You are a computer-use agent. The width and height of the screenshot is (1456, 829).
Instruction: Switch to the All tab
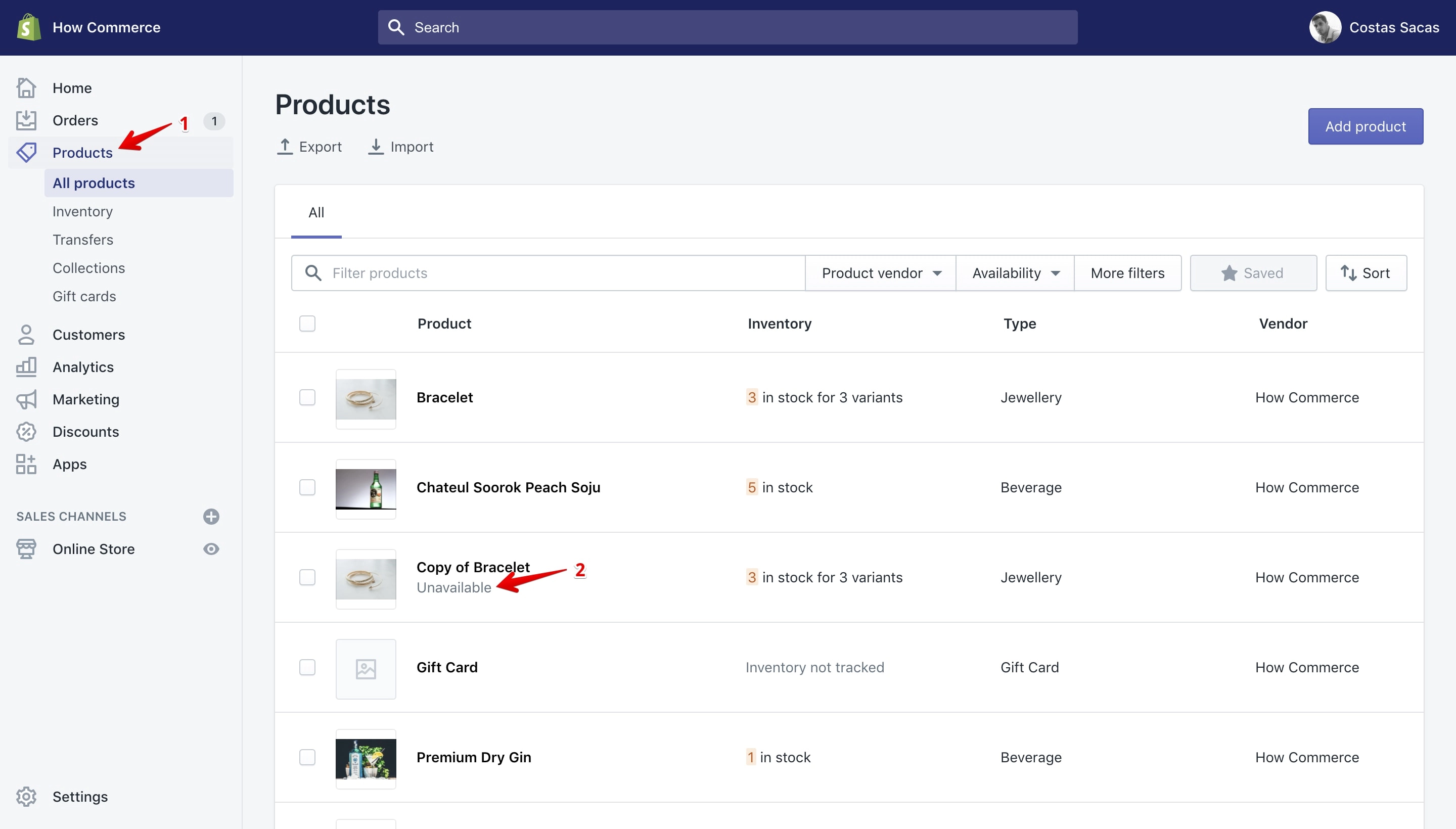coord(316,212)
